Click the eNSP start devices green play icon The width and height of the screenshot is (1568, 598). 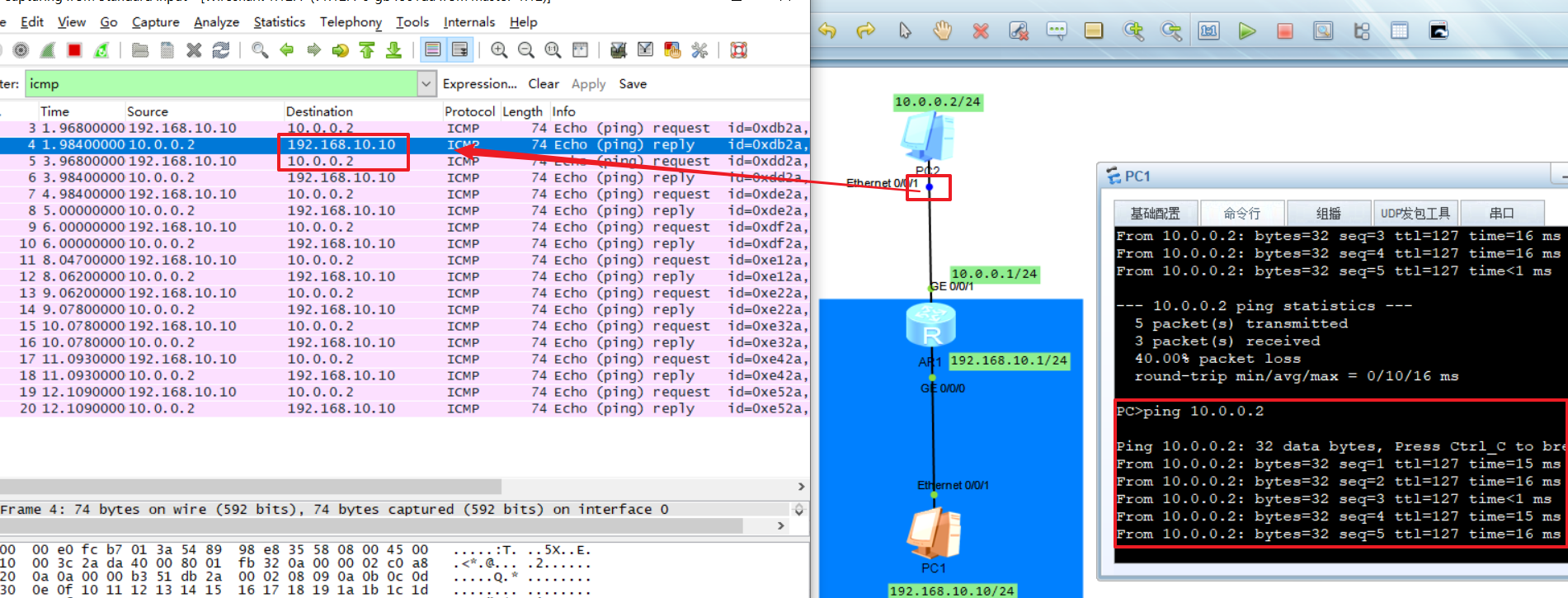pos(1247,31)
